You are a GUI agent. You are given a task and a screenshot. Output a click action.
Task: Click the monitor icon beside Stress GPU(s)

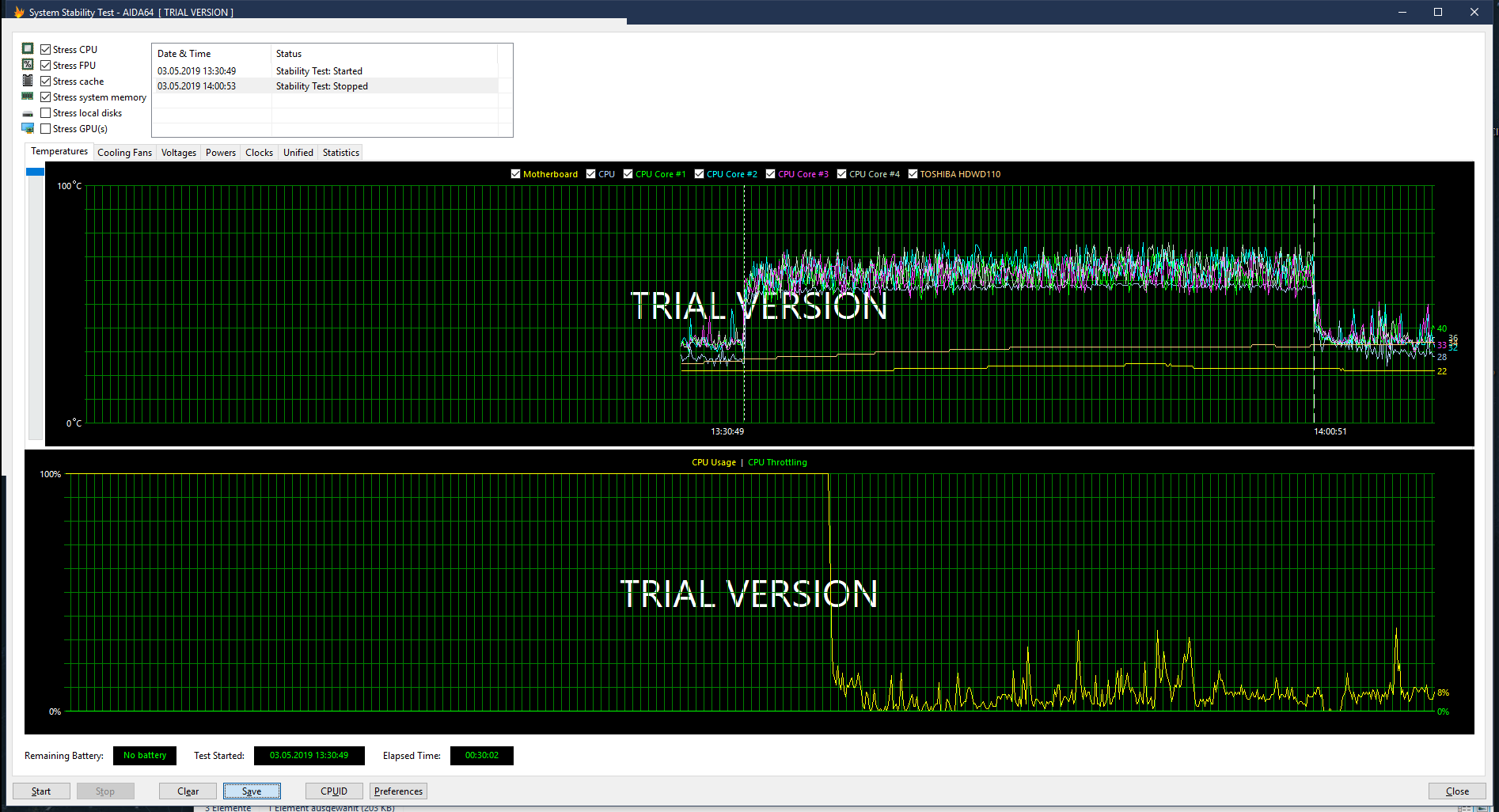28,128
